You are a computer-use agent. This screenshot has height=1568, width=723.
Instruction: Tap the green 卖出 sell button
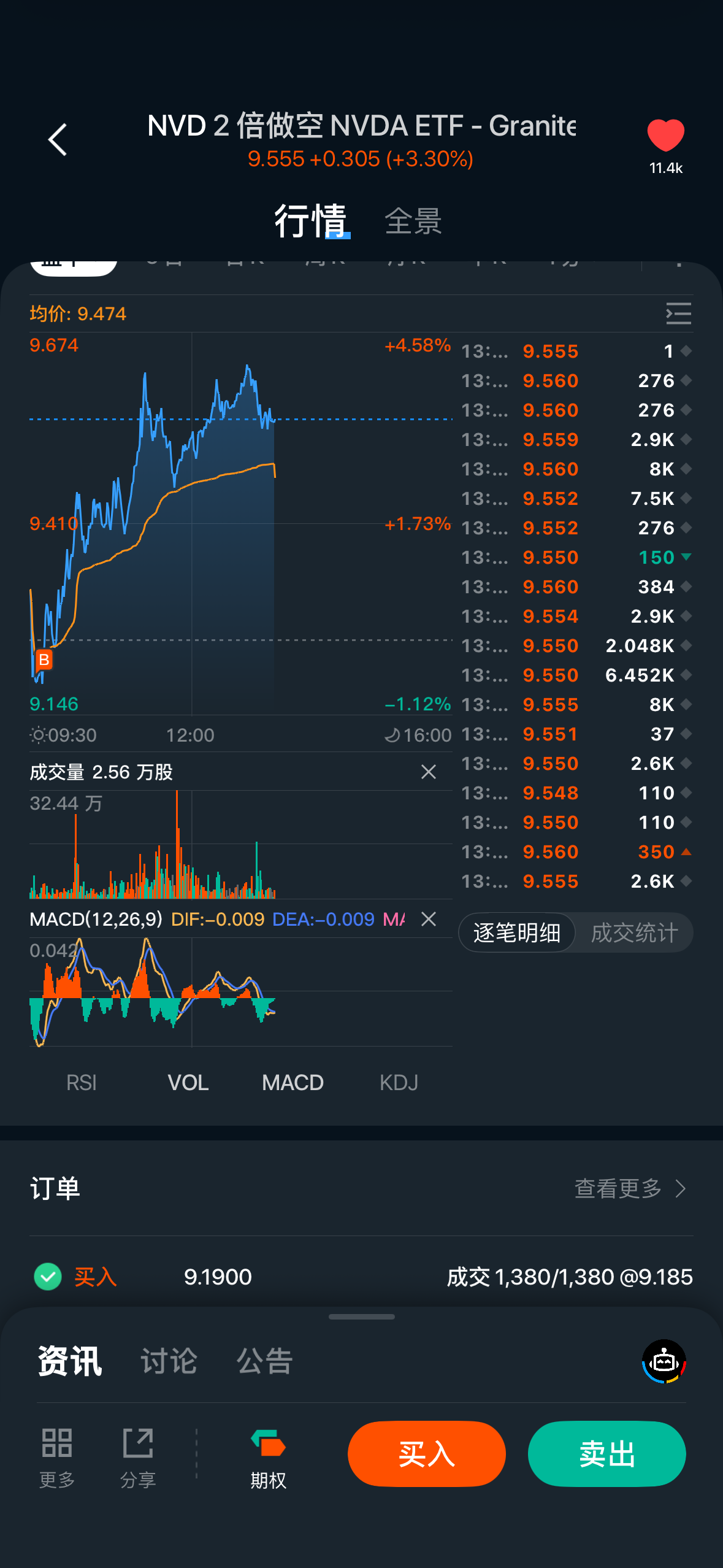[x=607, y=1453]
